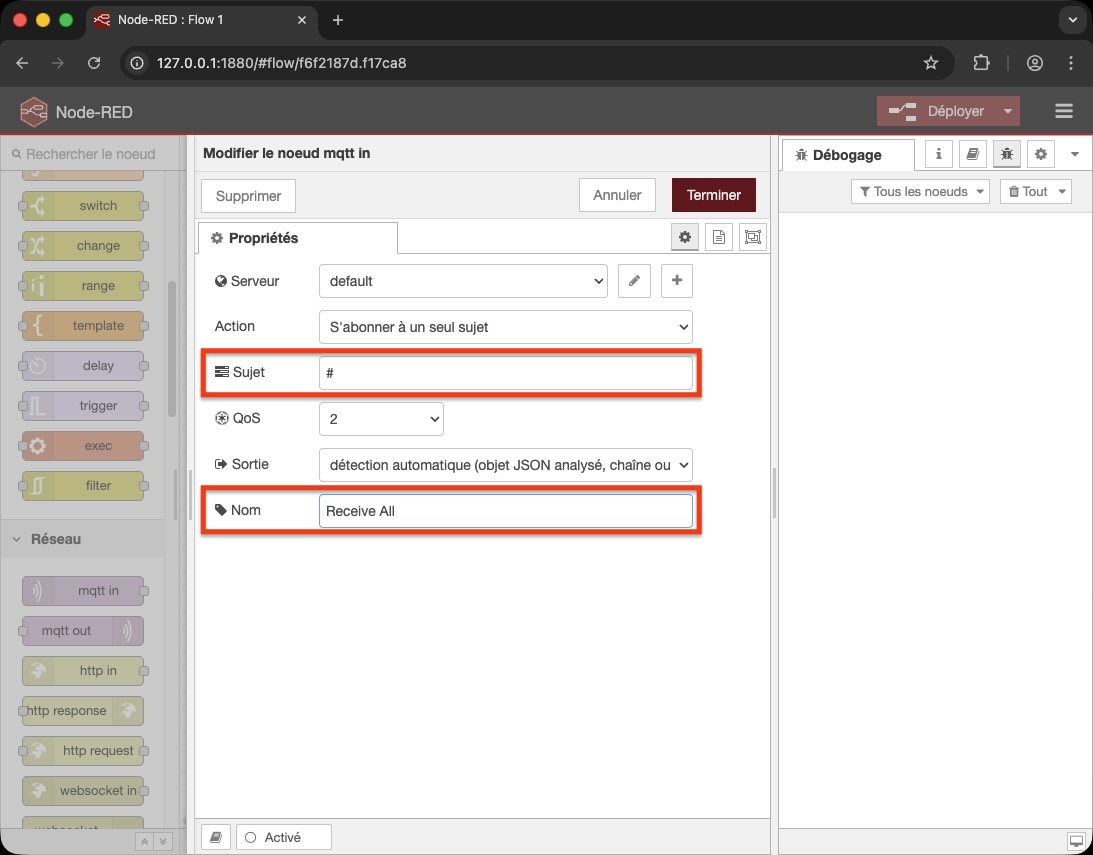Open the configuration nodes gear icon
Viewport: 1093px width, 855px height.
[1040, 154]
